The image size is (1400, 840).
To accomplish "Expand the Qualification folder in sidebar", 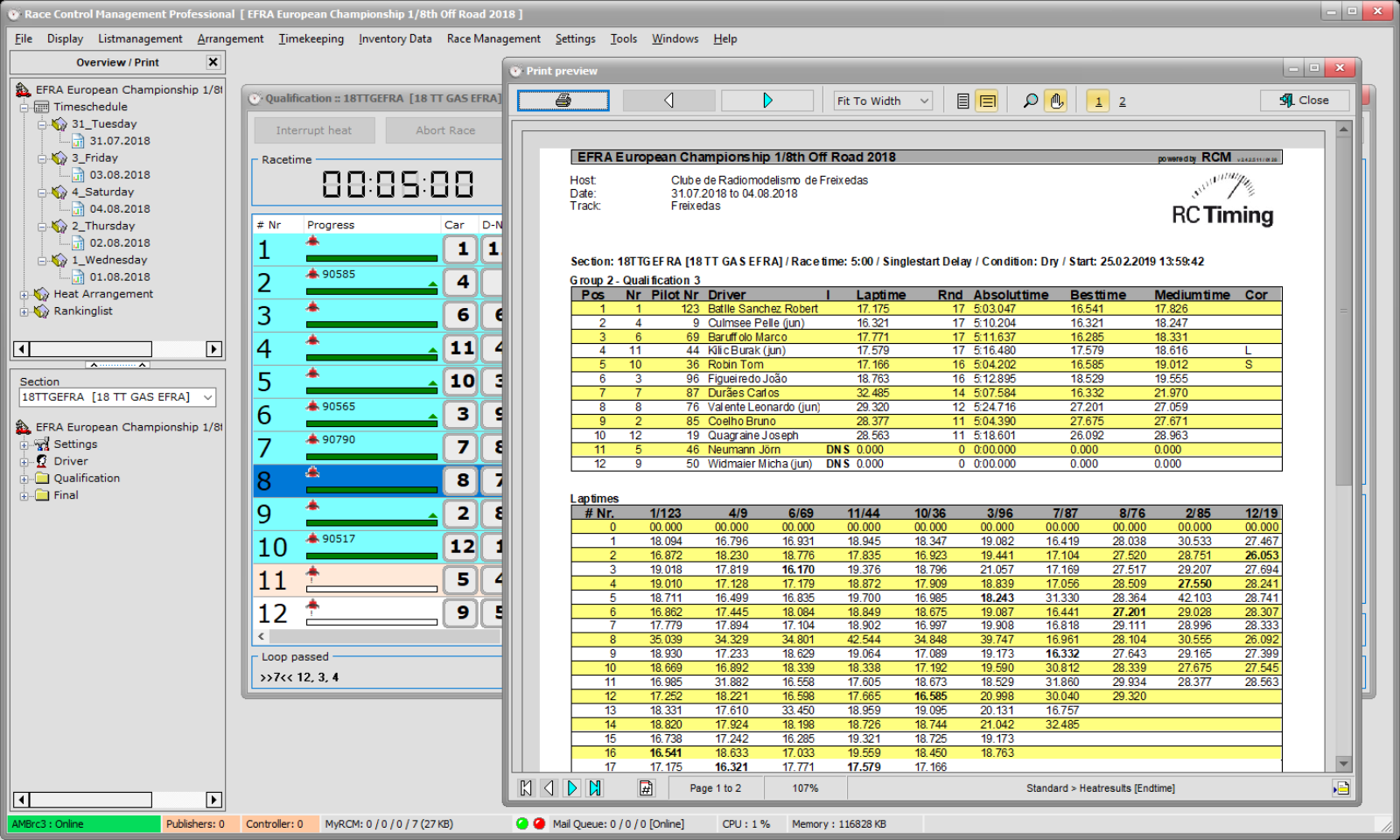I will pos(24,478).
